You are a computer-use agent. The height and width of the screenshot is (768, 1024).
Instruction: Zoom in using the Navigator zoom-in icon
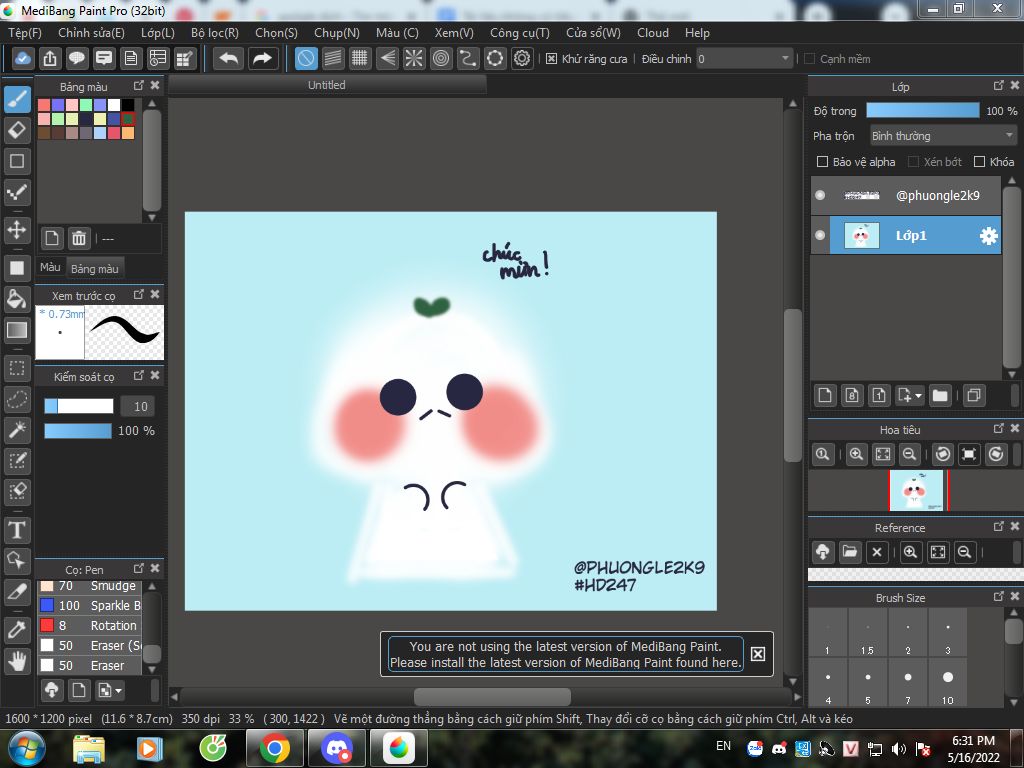tap(856, 454)
